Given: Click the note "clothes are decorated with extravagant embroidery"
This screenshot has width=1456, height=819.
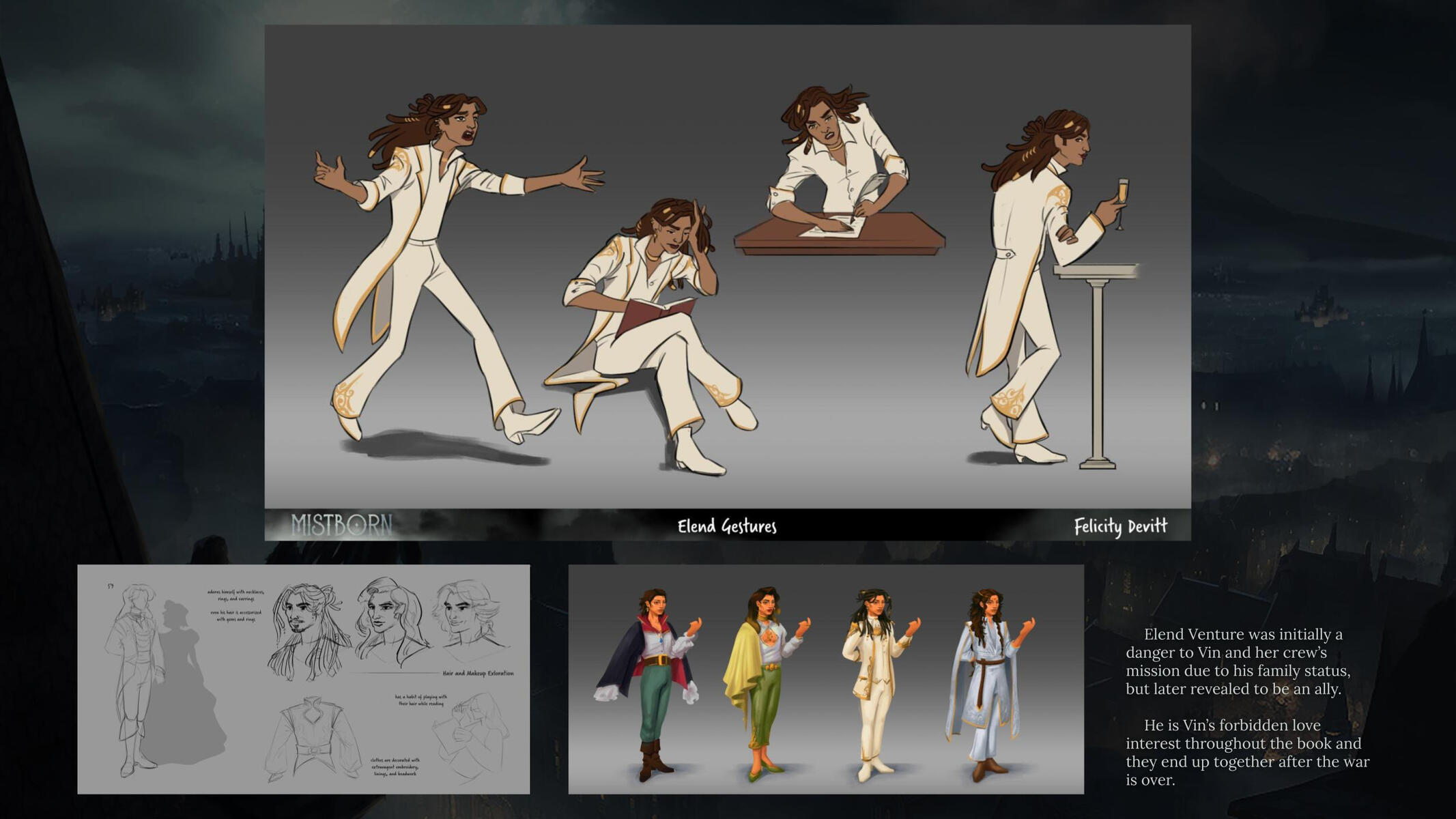Looking at the screenshot, I should (395, 766).
